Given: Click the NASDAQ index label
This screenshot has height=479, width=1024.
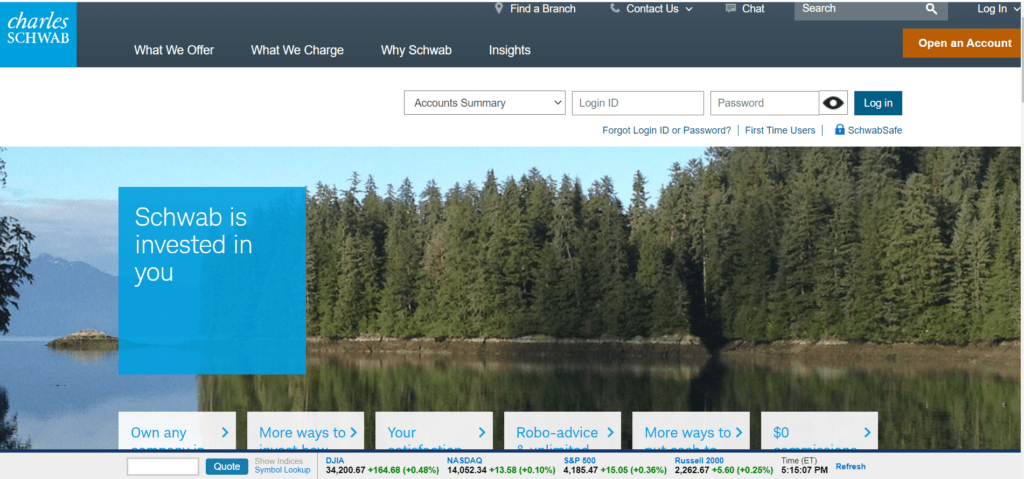Looking at the screenshot, I should 464,461.
